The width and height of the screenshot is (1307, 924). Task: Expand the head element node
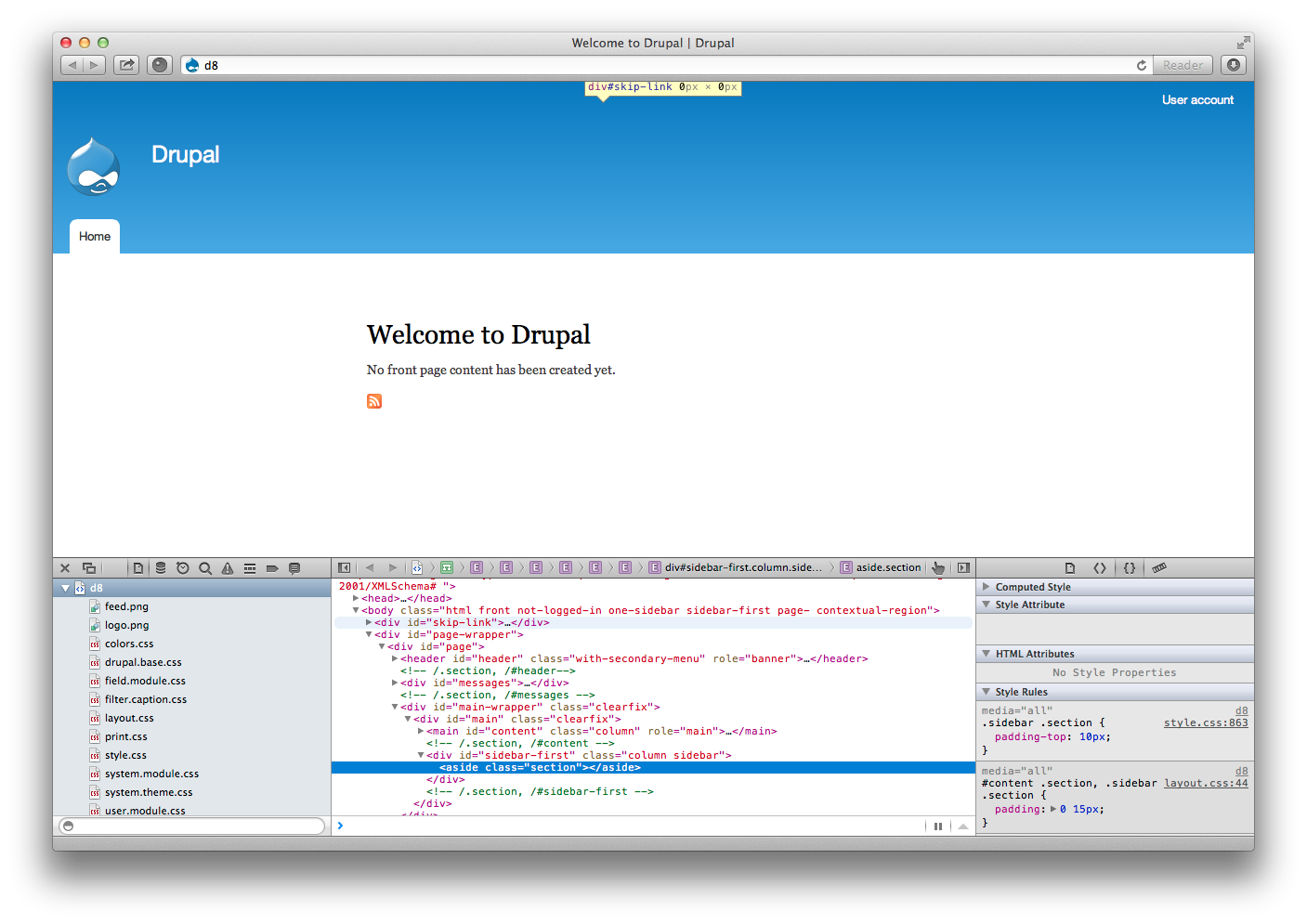(x=356, y=599)
